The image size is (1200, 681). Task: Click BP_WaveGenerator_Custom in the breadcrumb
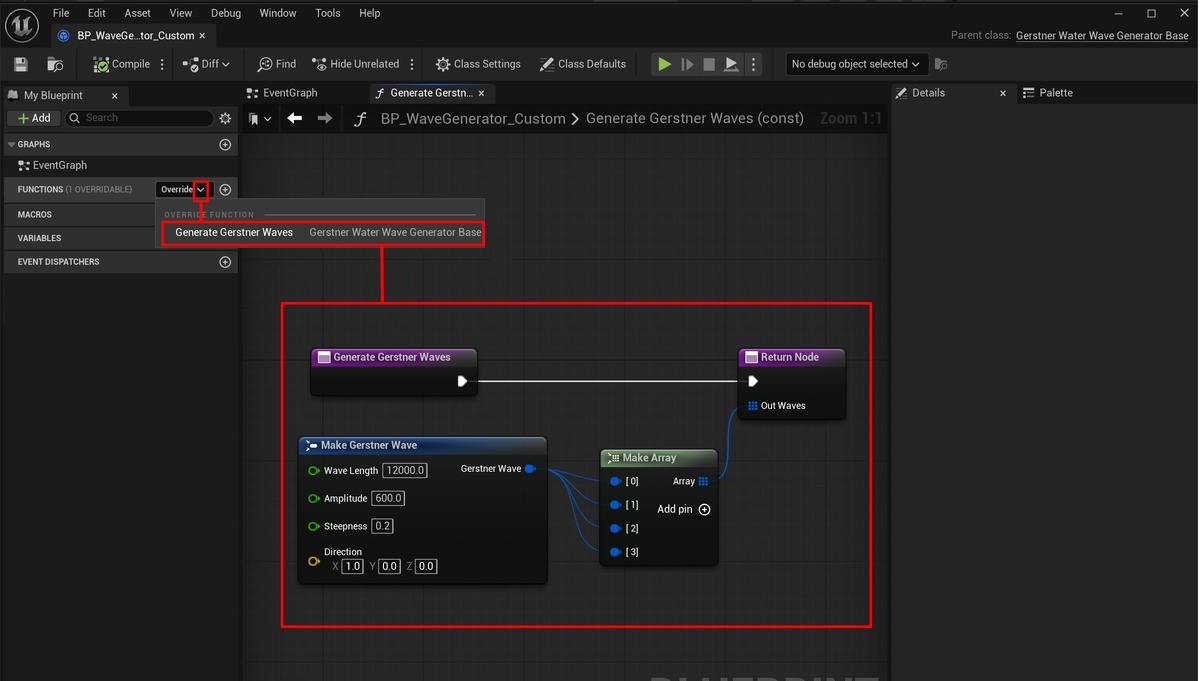(473, 118)
